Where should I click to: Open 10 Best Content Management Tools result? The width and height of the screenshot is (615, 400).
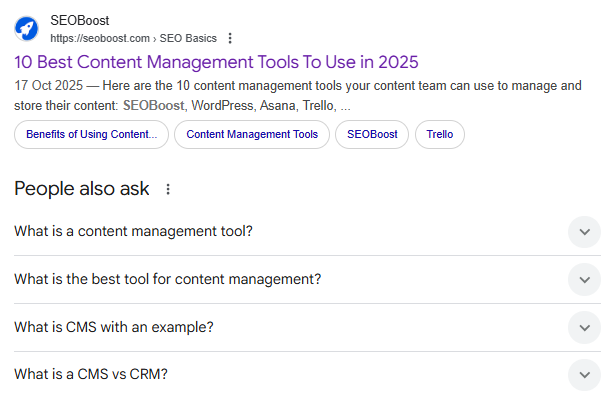pyautogui.click(x=216, y=62)
